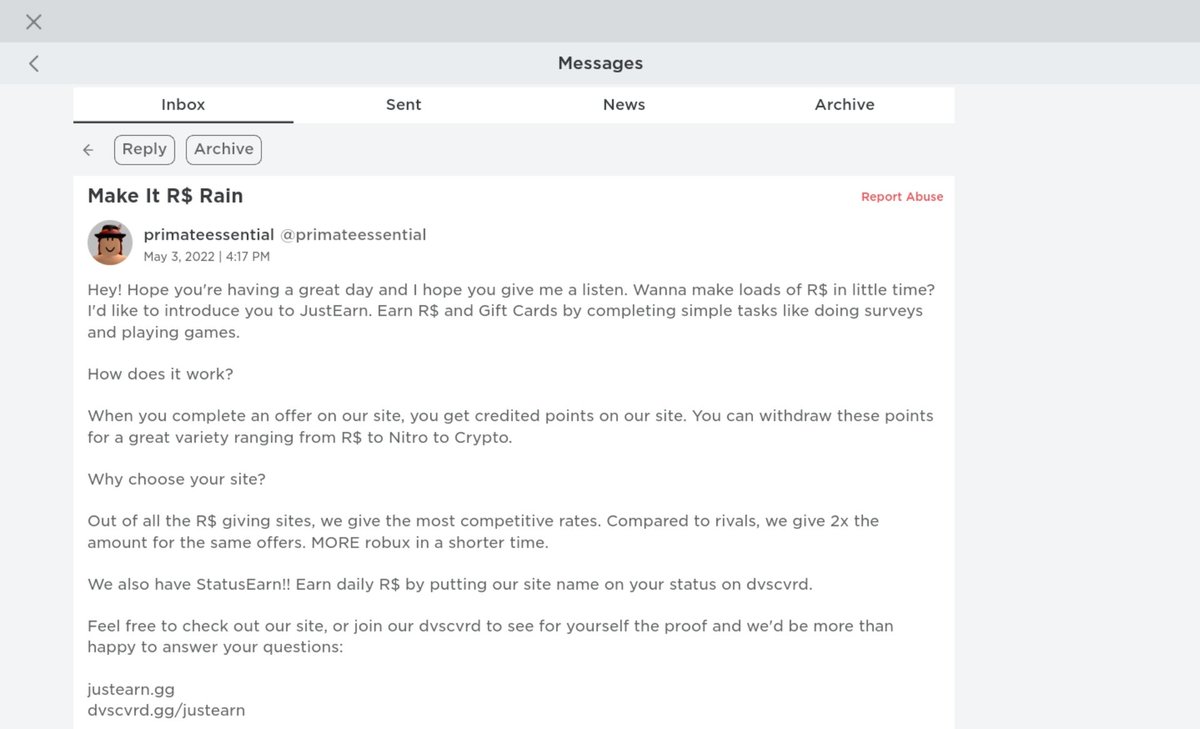Click the text 'How does it work?'
Image resolution: width=1200 pixels, height=729 pixels.
(160, 374)
